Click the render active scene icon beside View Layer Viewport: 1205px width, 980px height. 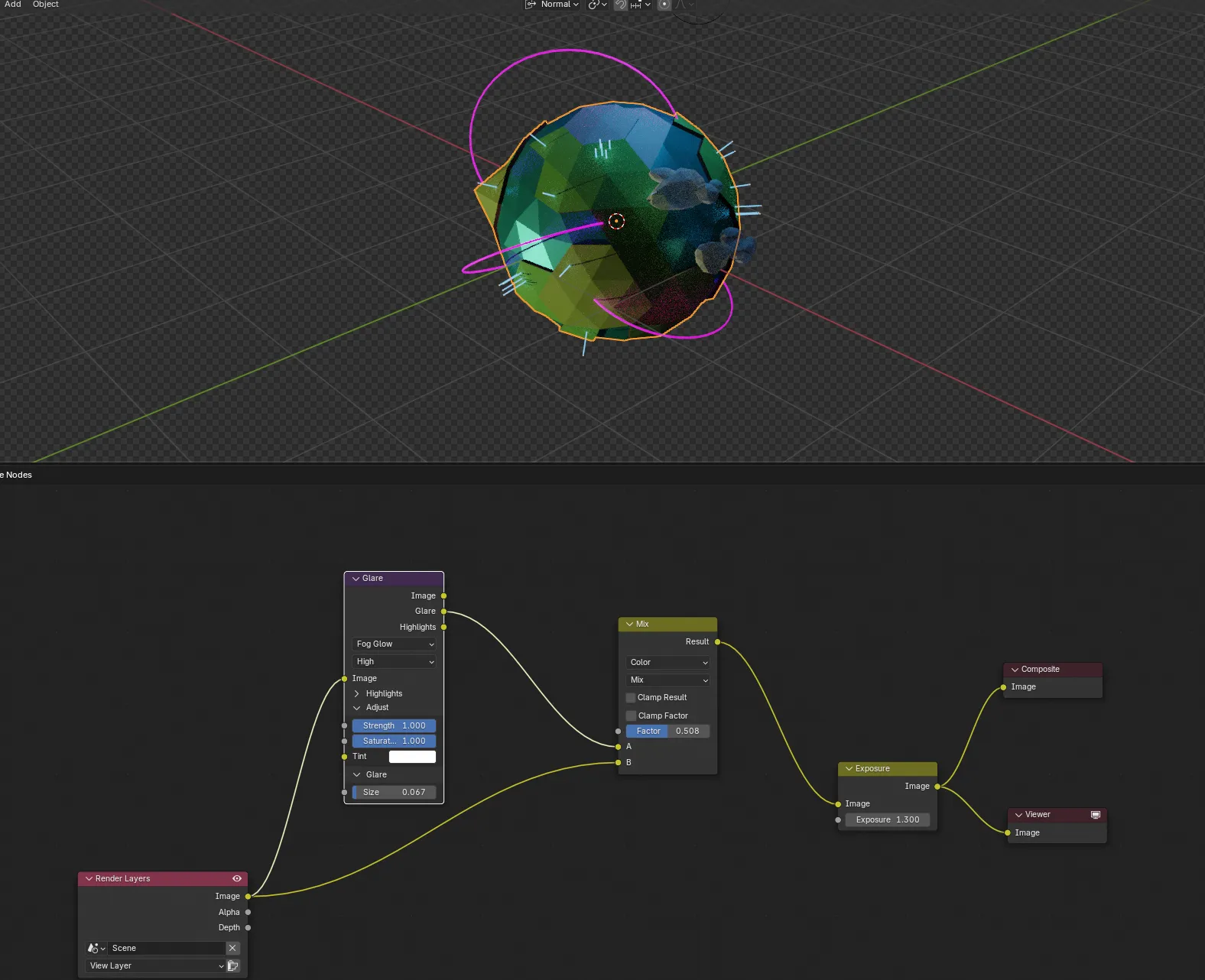pos(233,965)
